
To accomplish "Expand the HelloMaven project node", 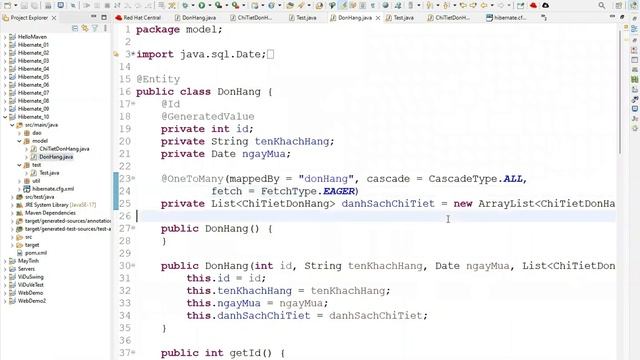I will click(5, 37).
